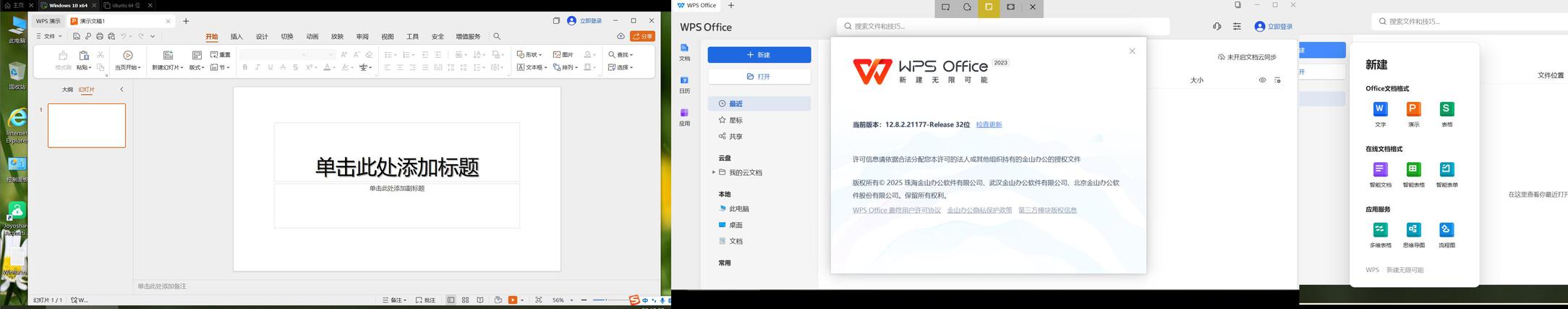1568x309 pixels.
Task: Expand the 我的云文档 tree item
Action: (713, 172)
